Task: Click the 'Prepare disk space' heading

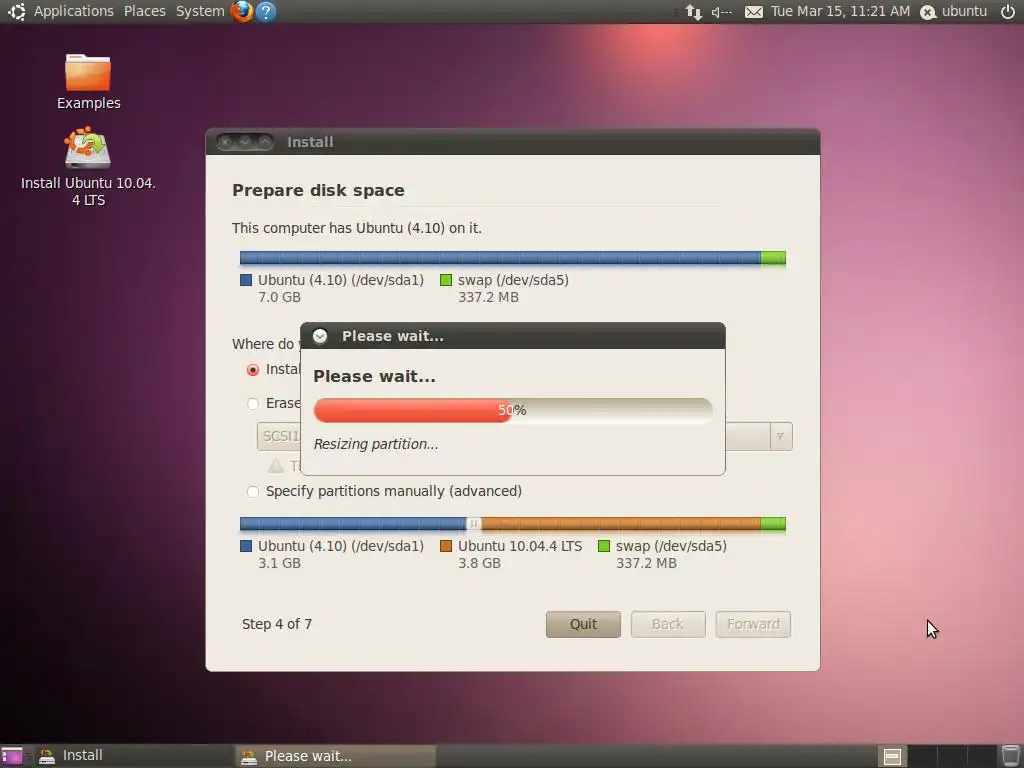Action: click(x=319, y=191)
